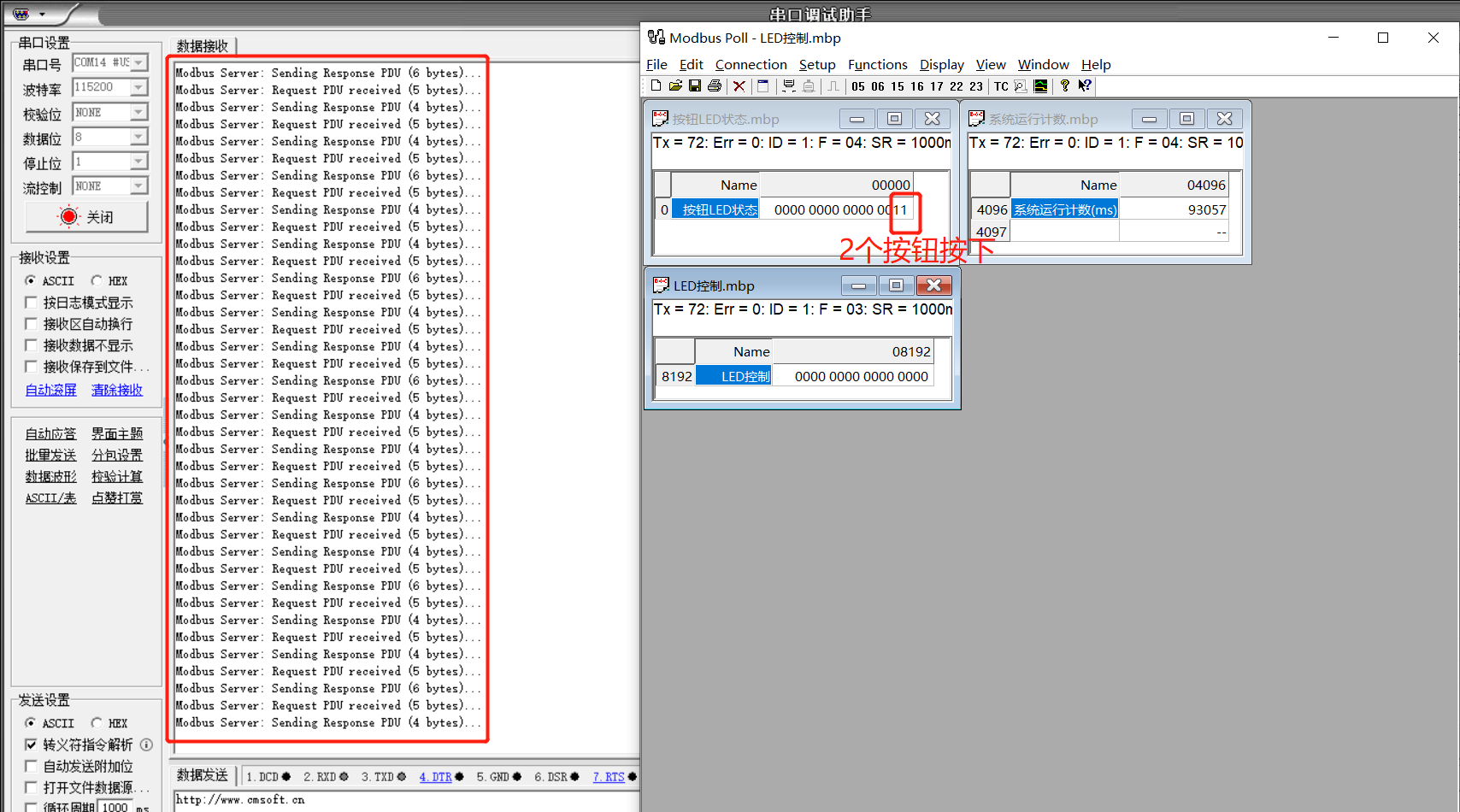Open the 串口号 COM14 dropdown
Image resolution: width=1460 pixels, height=812 pixels.
point(139,62)
